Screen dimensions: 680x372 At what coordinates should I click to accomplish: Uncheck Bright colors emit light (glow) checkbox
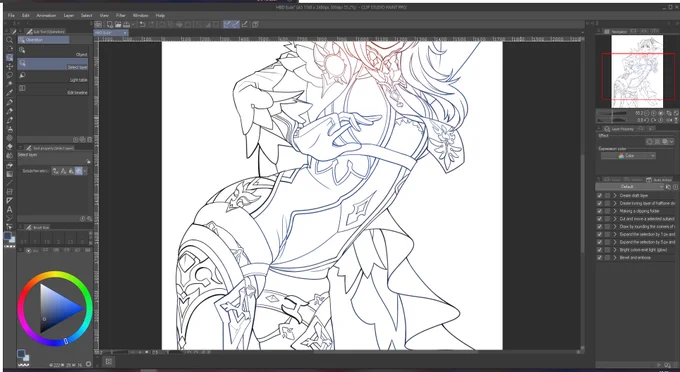click(x=599, y=250)
